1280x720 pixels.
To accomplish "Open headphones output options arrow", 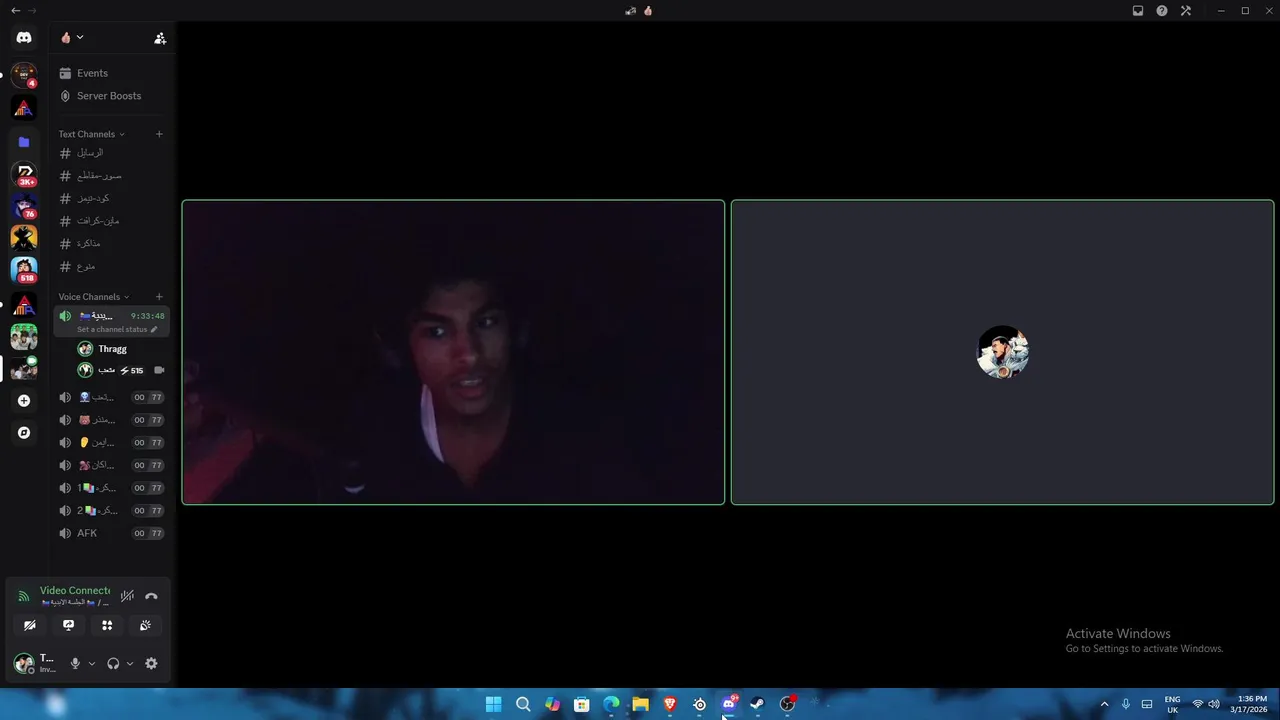I will pyautogui.click(x=129, y=663).
